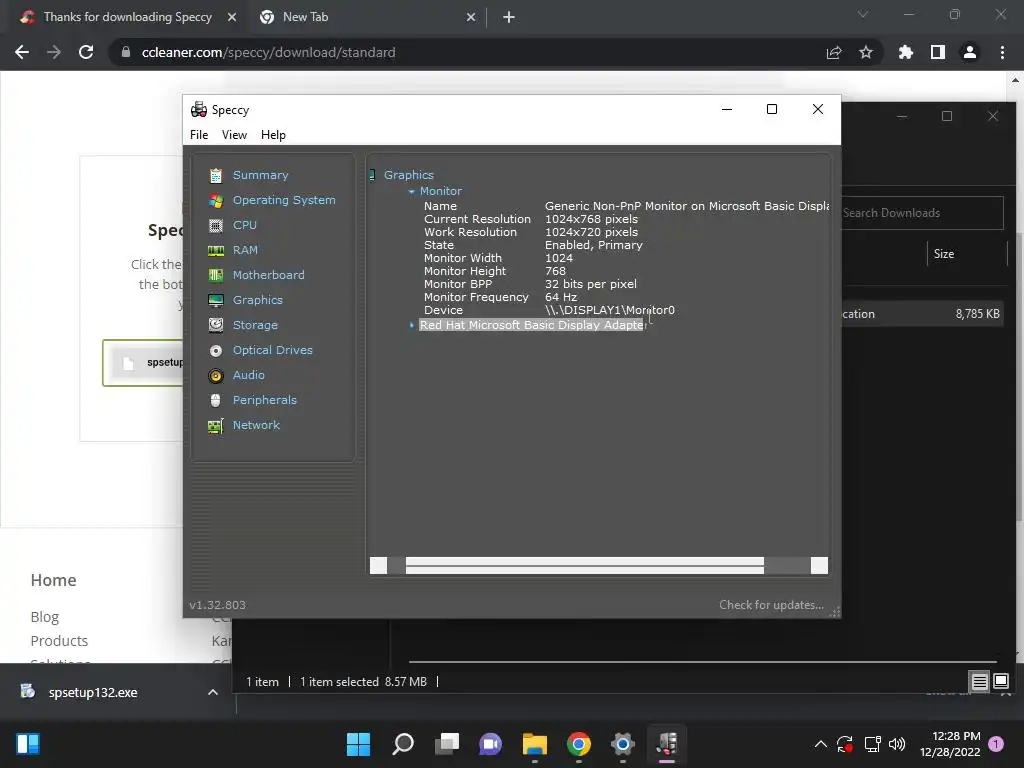Select the Monitor Frequency row
1024x768 pixels.
tap(500, 297)
